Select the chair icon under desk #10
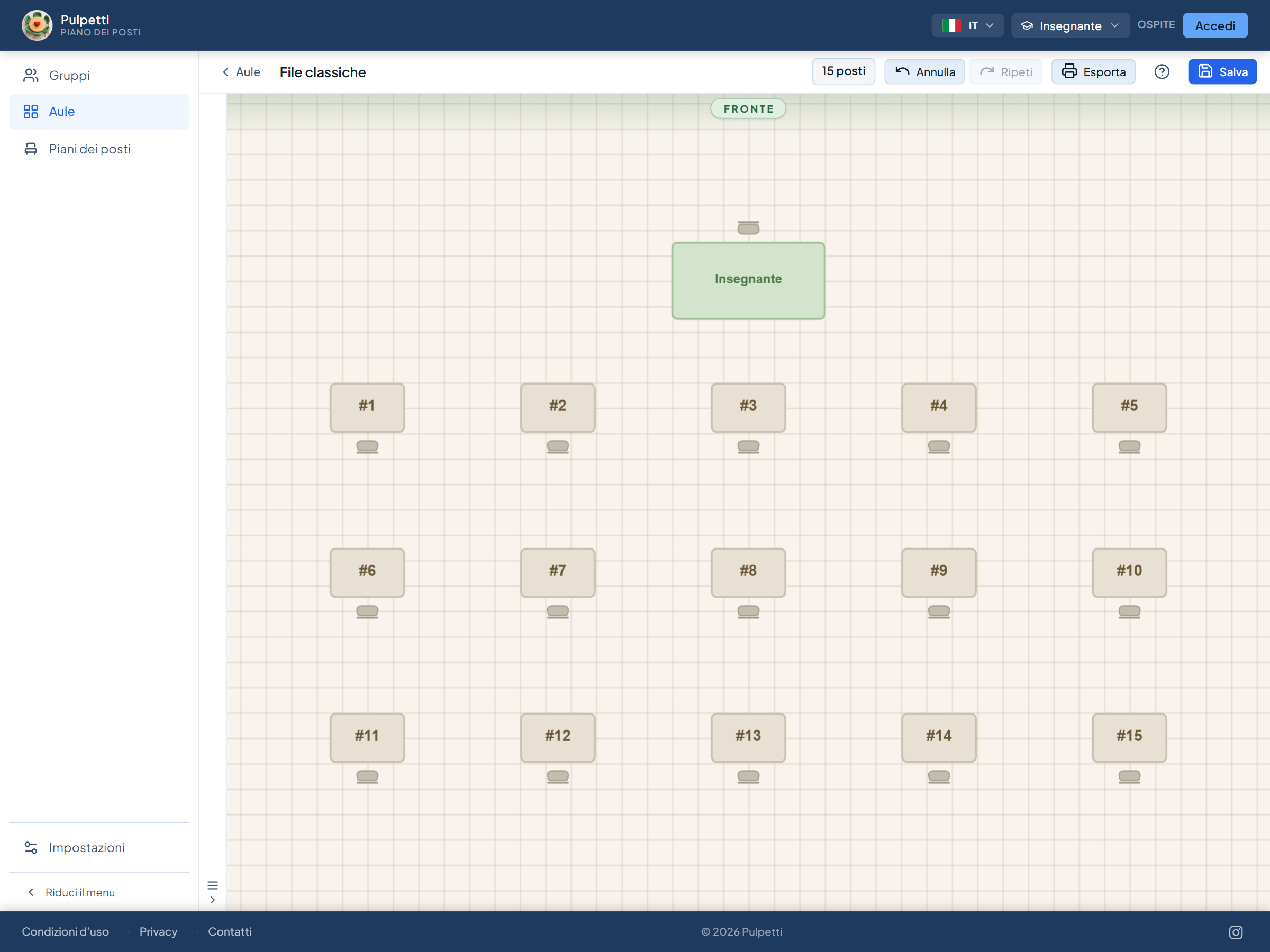Image resolution: width=1270 pixels, height=952 pixels. point(1129,612)
